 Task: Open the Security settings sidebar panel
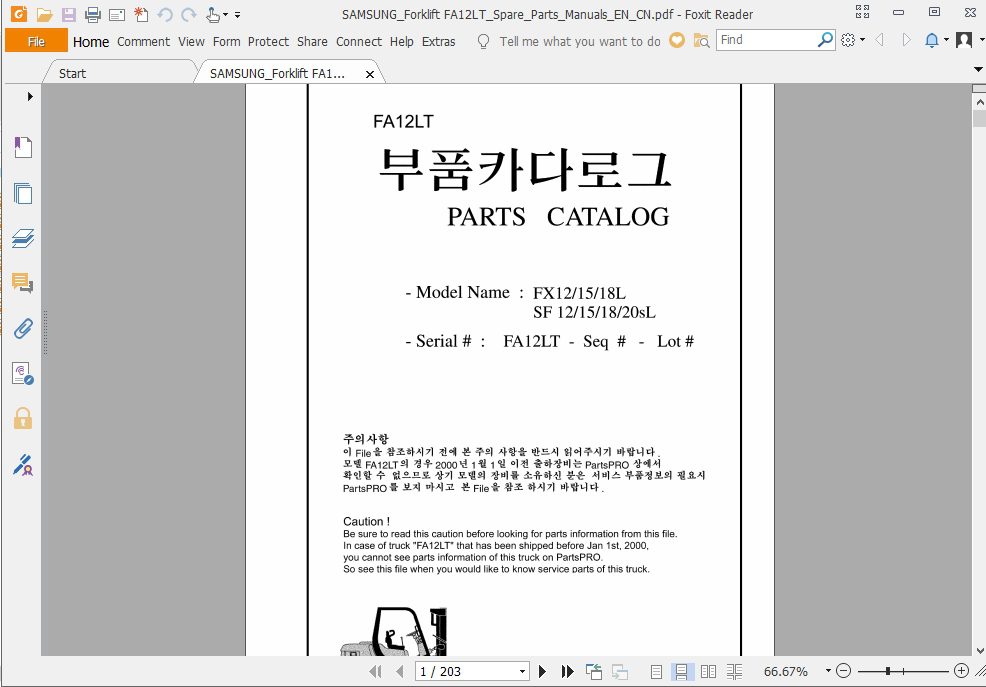[x=23, y=418]
